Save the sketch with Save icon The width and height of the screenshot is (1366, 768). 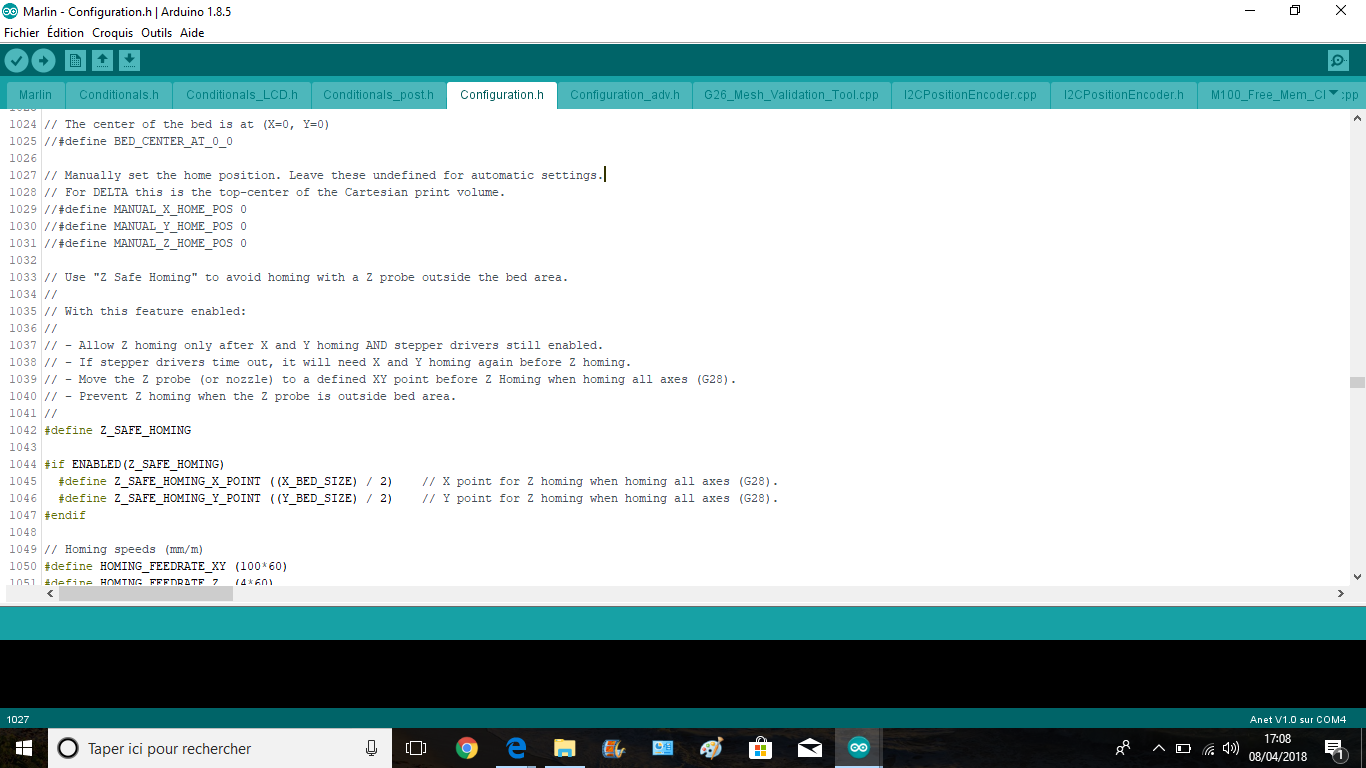129,61
